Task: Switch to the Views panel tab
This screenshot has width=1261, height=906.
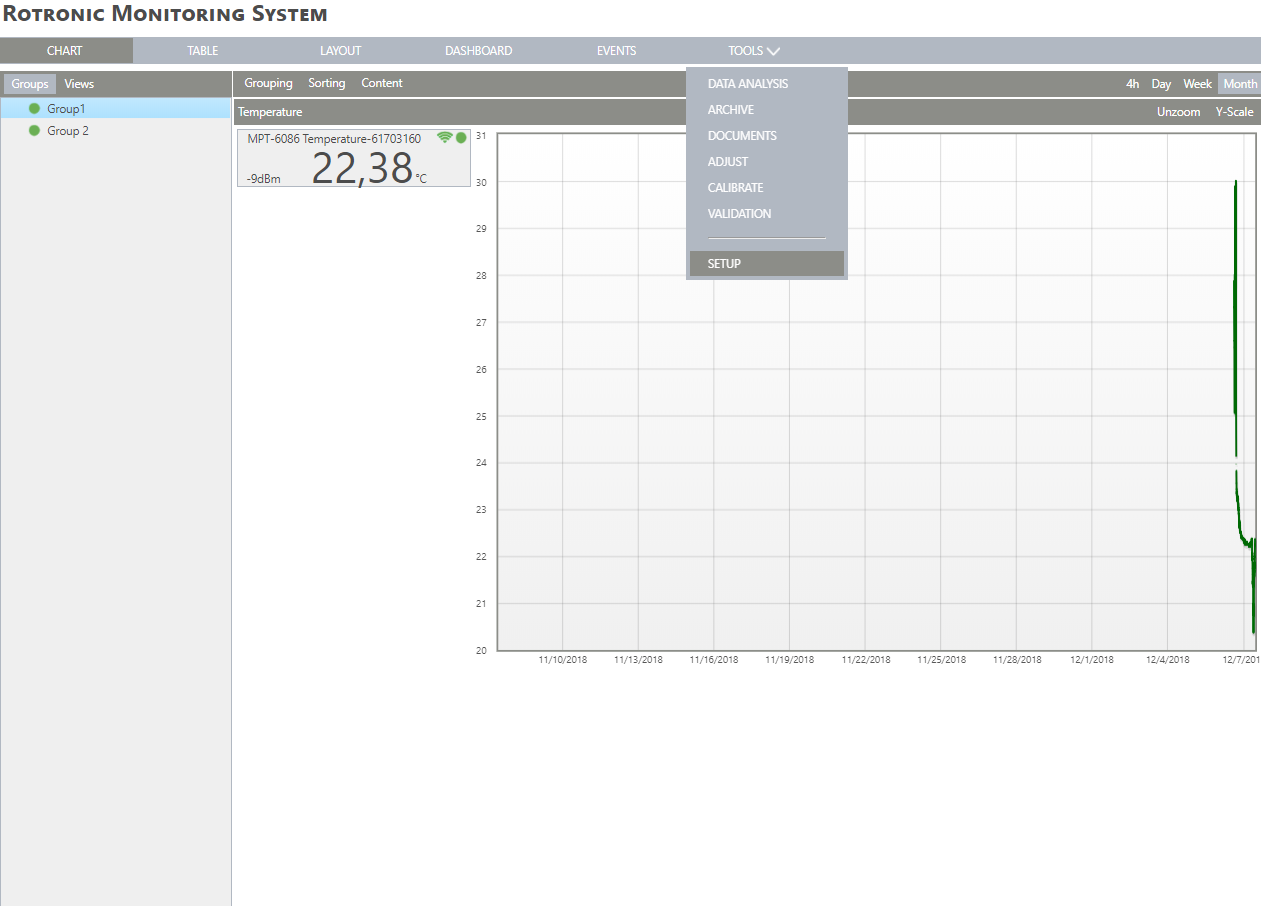Action: pyautogui.click(x=79, y=84)
